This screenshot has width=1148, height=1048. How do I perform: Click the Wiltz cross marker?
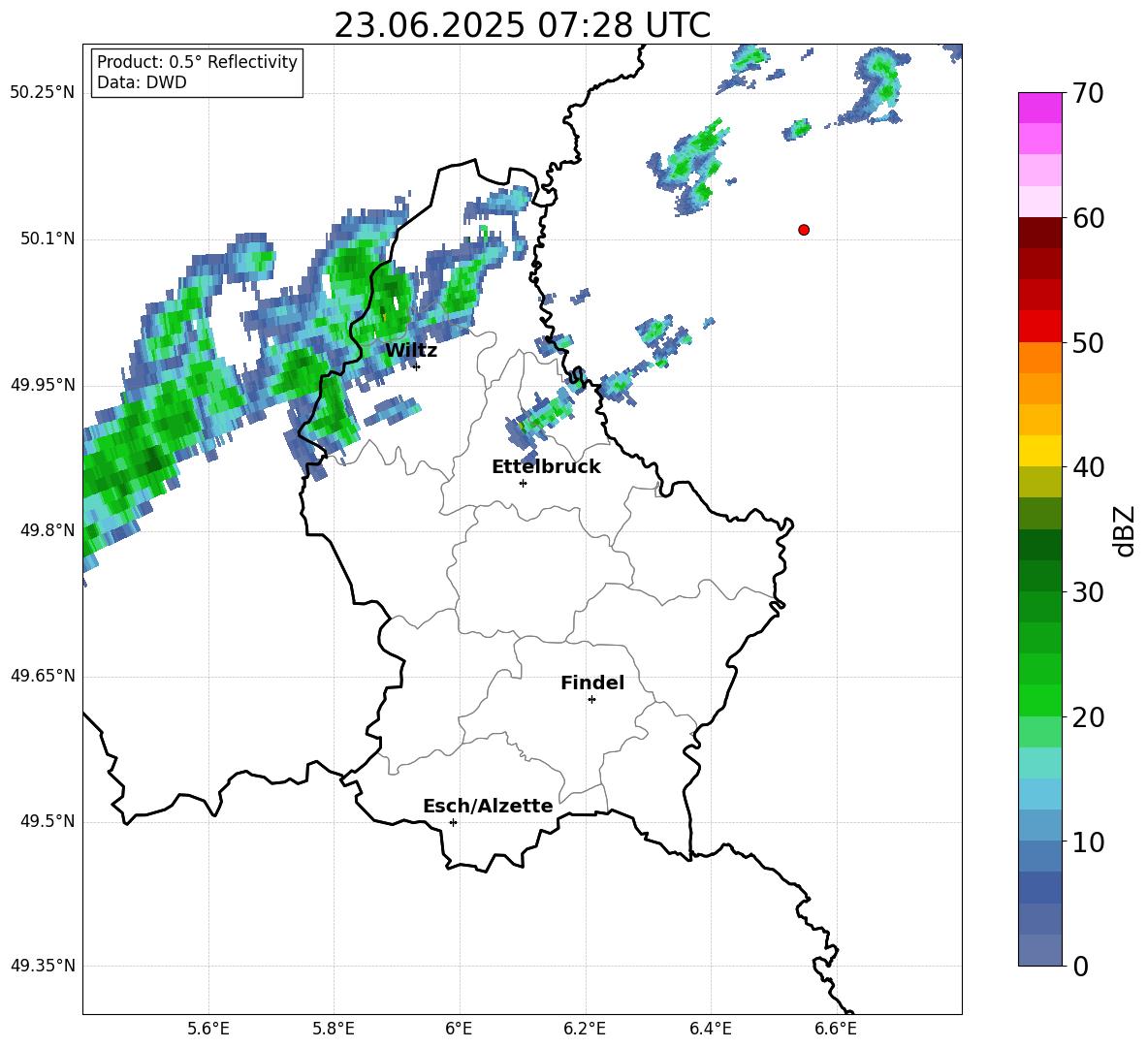416,366
